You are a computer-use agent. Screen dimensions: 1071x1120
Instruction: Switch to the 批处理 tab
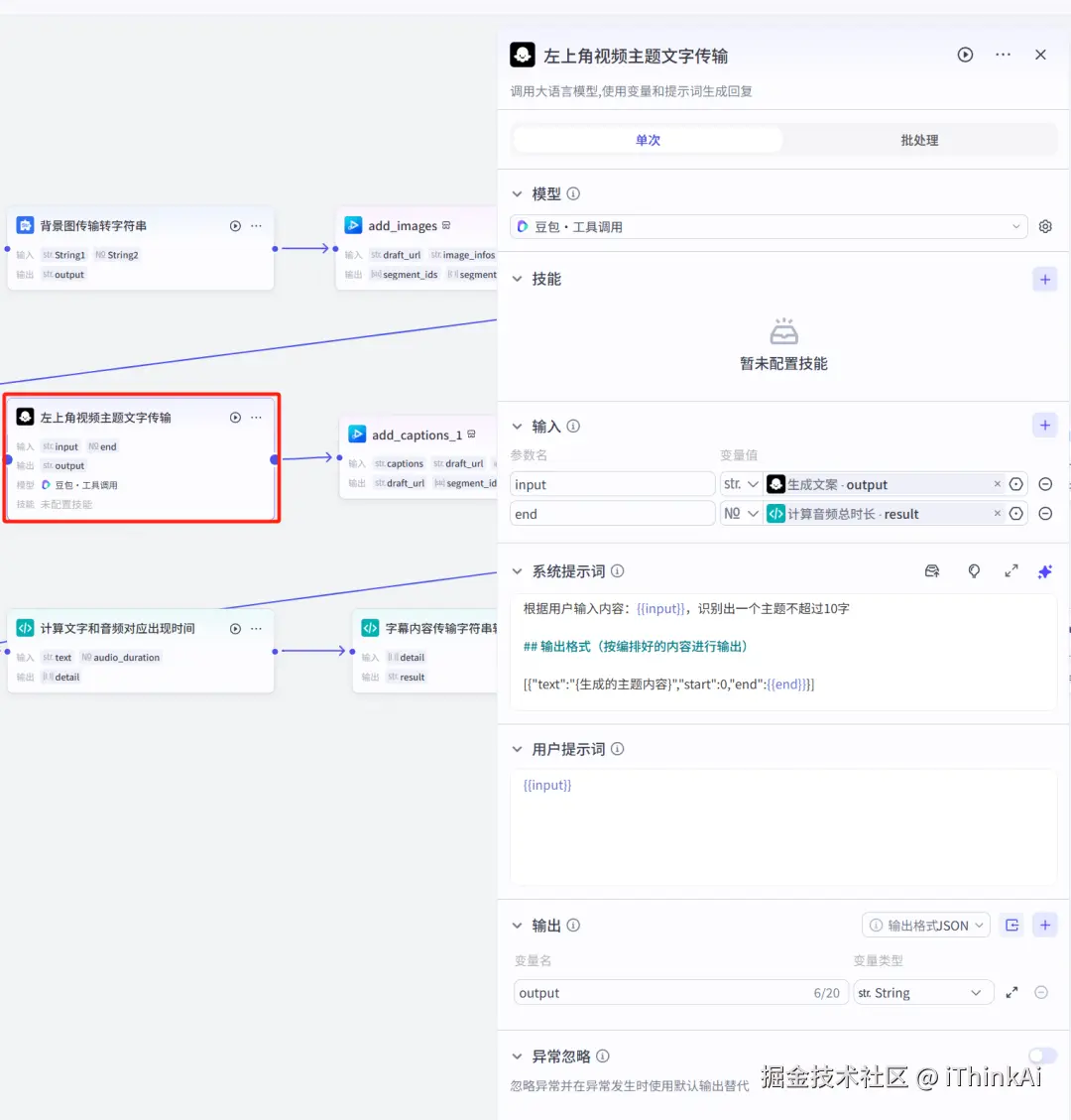click(918, 140)
